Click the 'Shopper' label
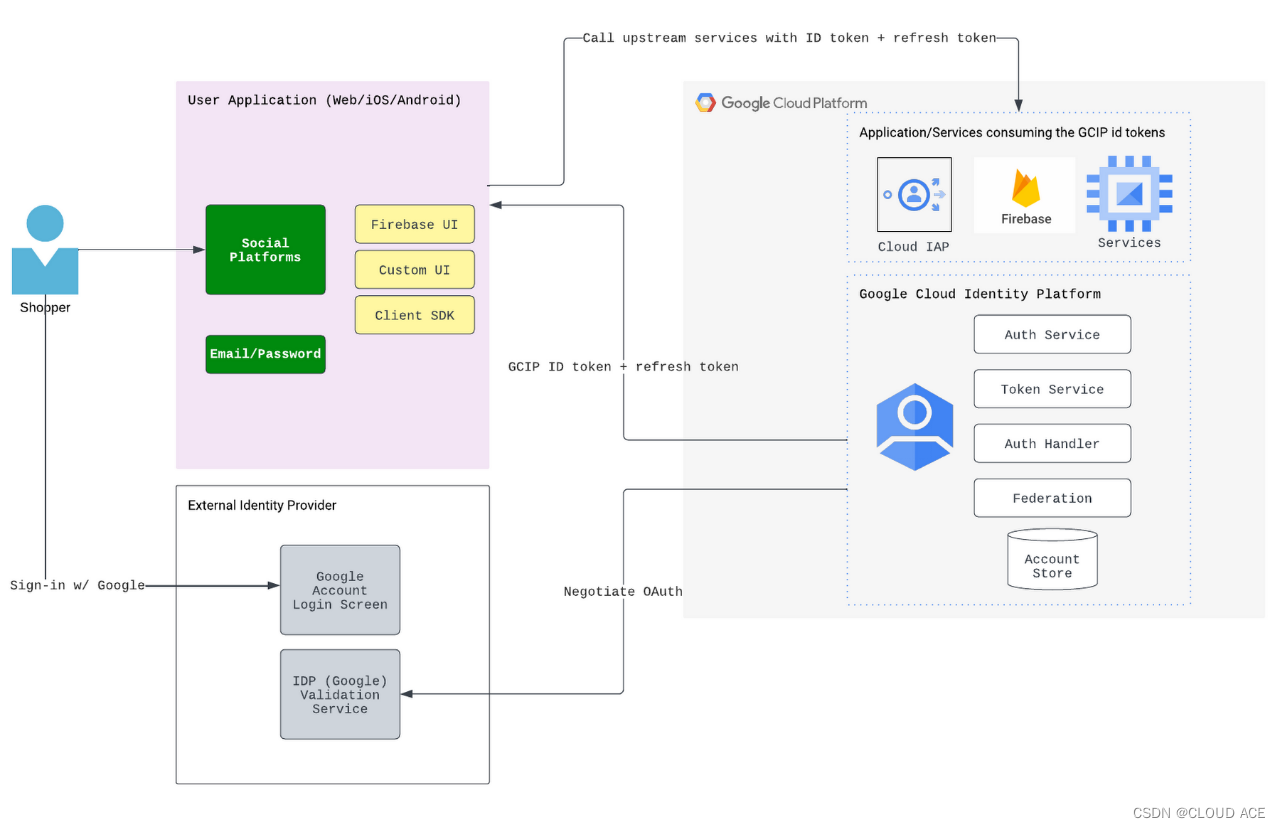This screenshot has width=1280, height=828. (45, 307)
